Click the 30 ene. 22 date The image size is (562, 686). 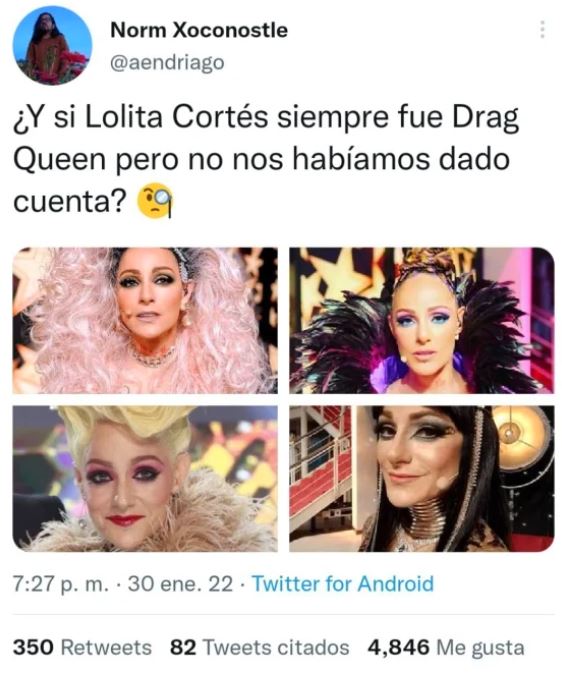click(180, 584)
